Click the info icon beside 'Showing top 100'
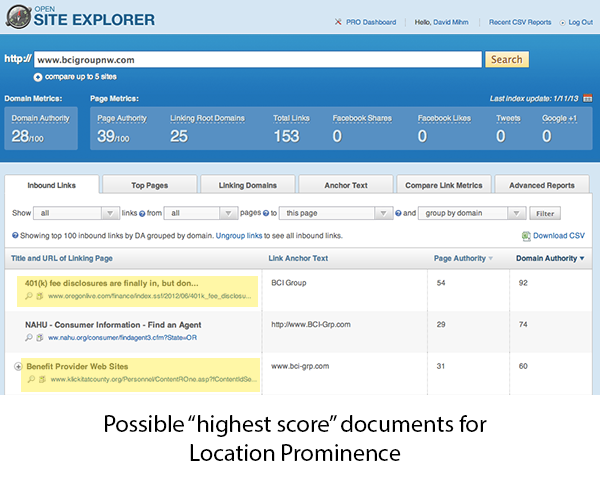 tap(15, 235)
